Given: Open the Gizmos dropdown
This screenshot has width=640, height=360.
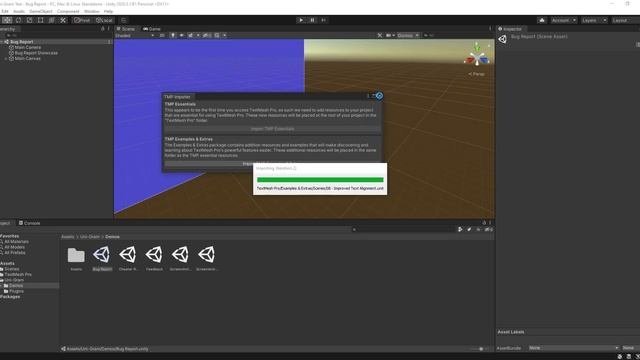Looking at the screenshot, I should coord(408,36).
